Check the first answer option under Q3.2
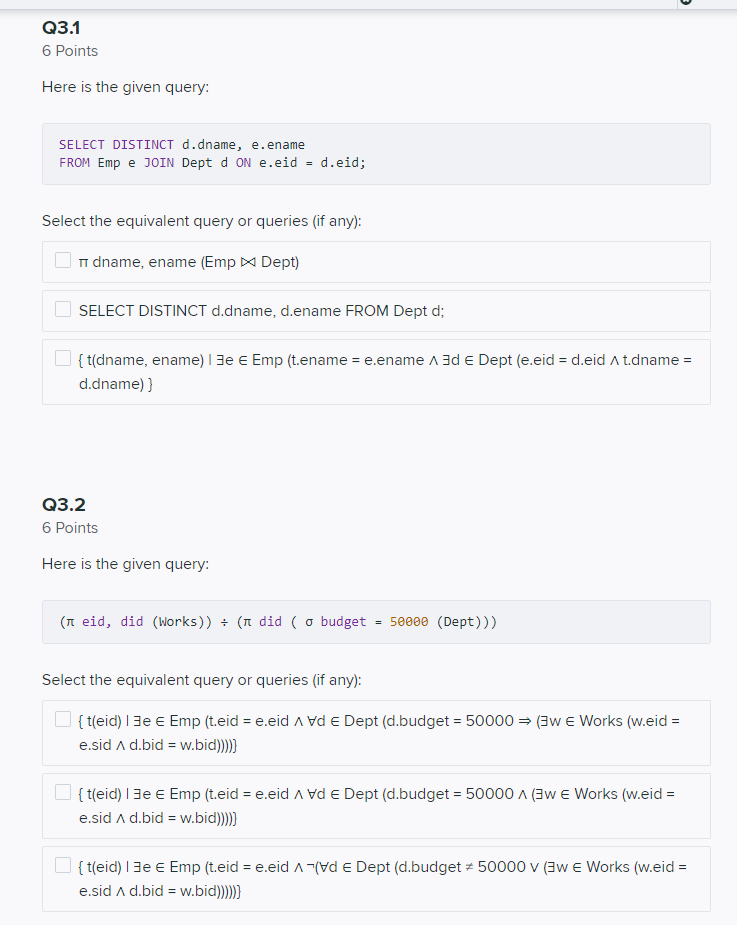The width and height of the screenshot is (737, 925). (x=62, y=719)
